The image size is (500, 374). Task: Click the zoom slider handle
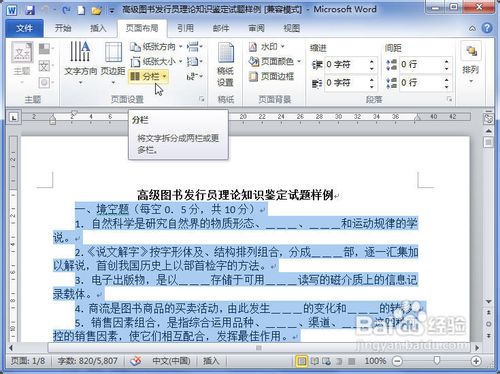[x=436, y=360]
